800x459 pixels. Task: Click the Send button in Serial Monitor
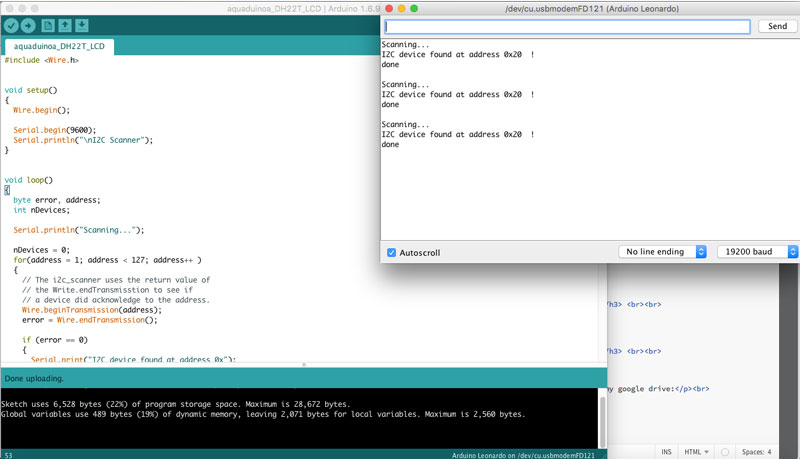point(777,26)
